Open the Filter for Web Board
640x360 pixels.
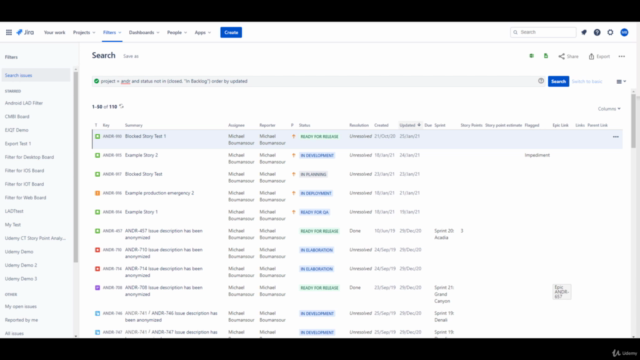pyautogui.click(x=25, y=198)
